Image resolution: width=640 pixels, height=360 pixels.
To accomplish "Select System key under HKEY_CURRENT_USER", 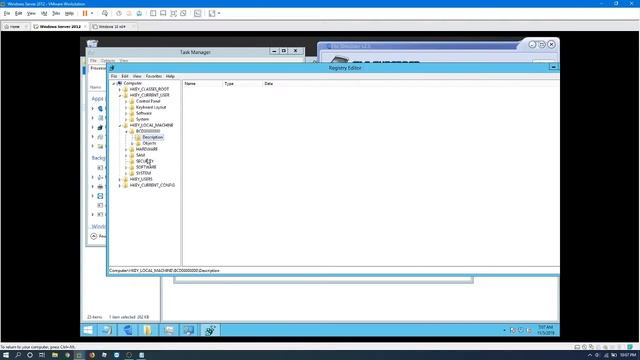I will point(142,119).
